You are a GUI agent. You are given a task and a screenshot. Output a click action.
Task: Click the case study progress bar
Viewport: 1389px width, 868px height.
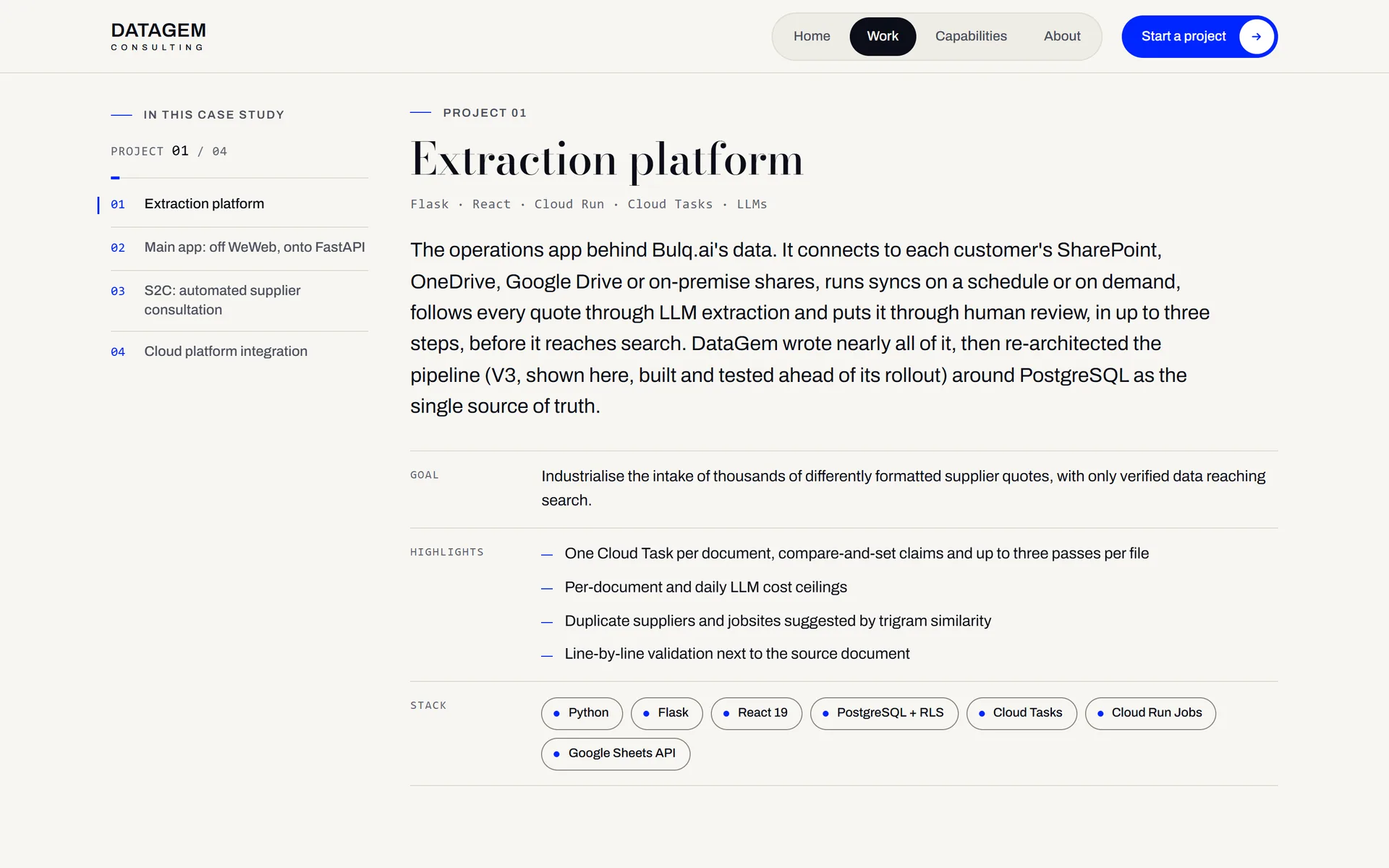tap(239, 177)
